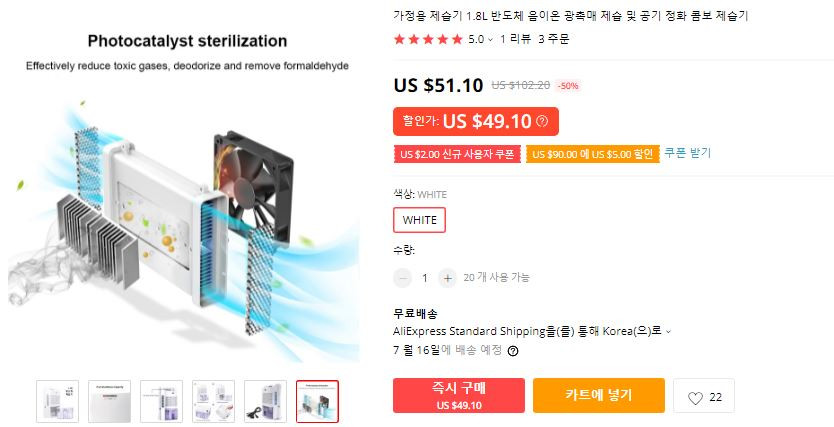Click the plus quantity icon
The width and height of the screenshot is (834, 427).
point(447,278)
